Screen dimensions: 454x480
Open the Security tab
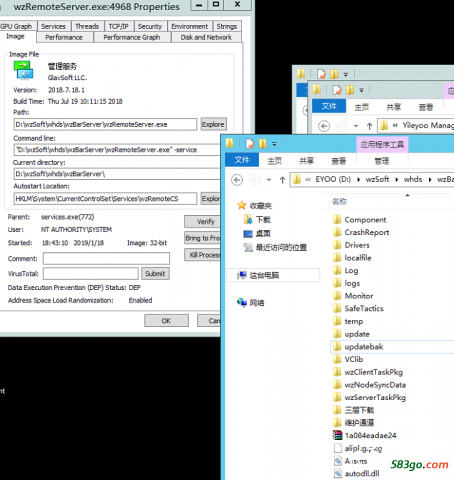pyautogui.click(x=150, y=26)
